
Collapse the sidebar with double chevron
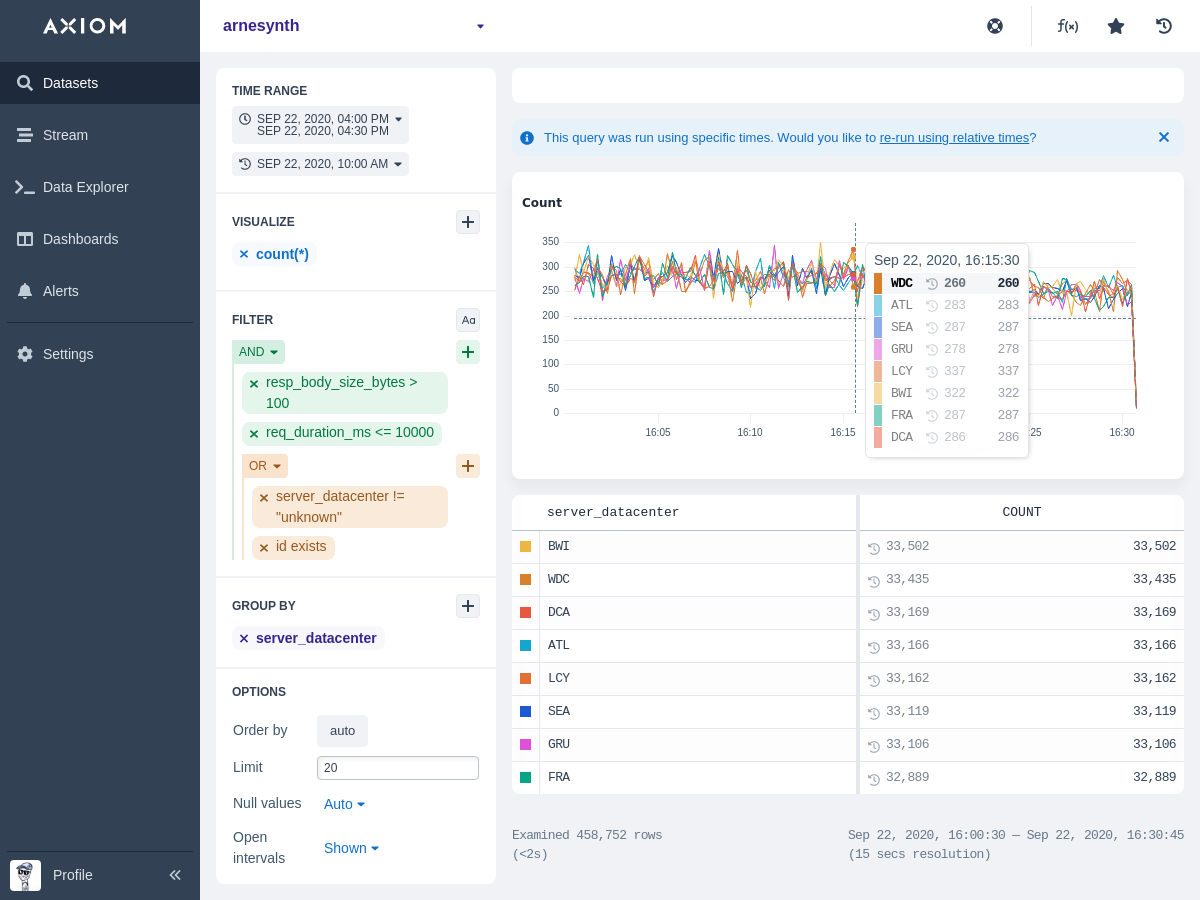tap(175, 875)
